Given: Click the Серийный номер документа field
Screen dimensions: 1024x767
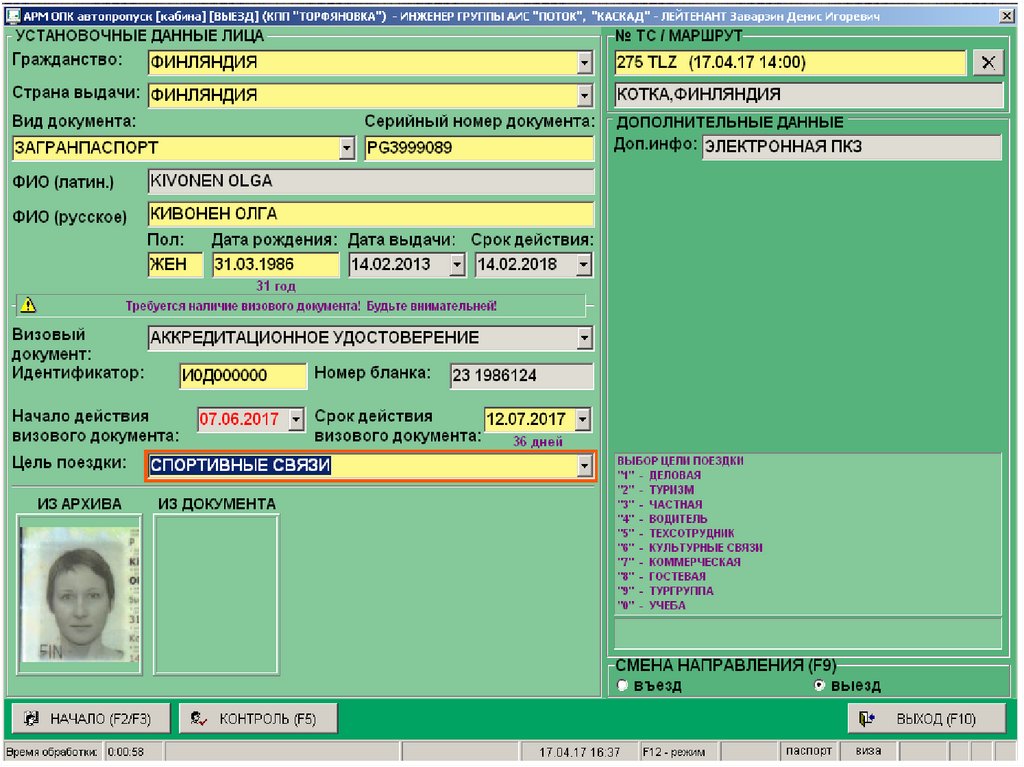Looking at the screenshot, I should [x=478, y=148].
